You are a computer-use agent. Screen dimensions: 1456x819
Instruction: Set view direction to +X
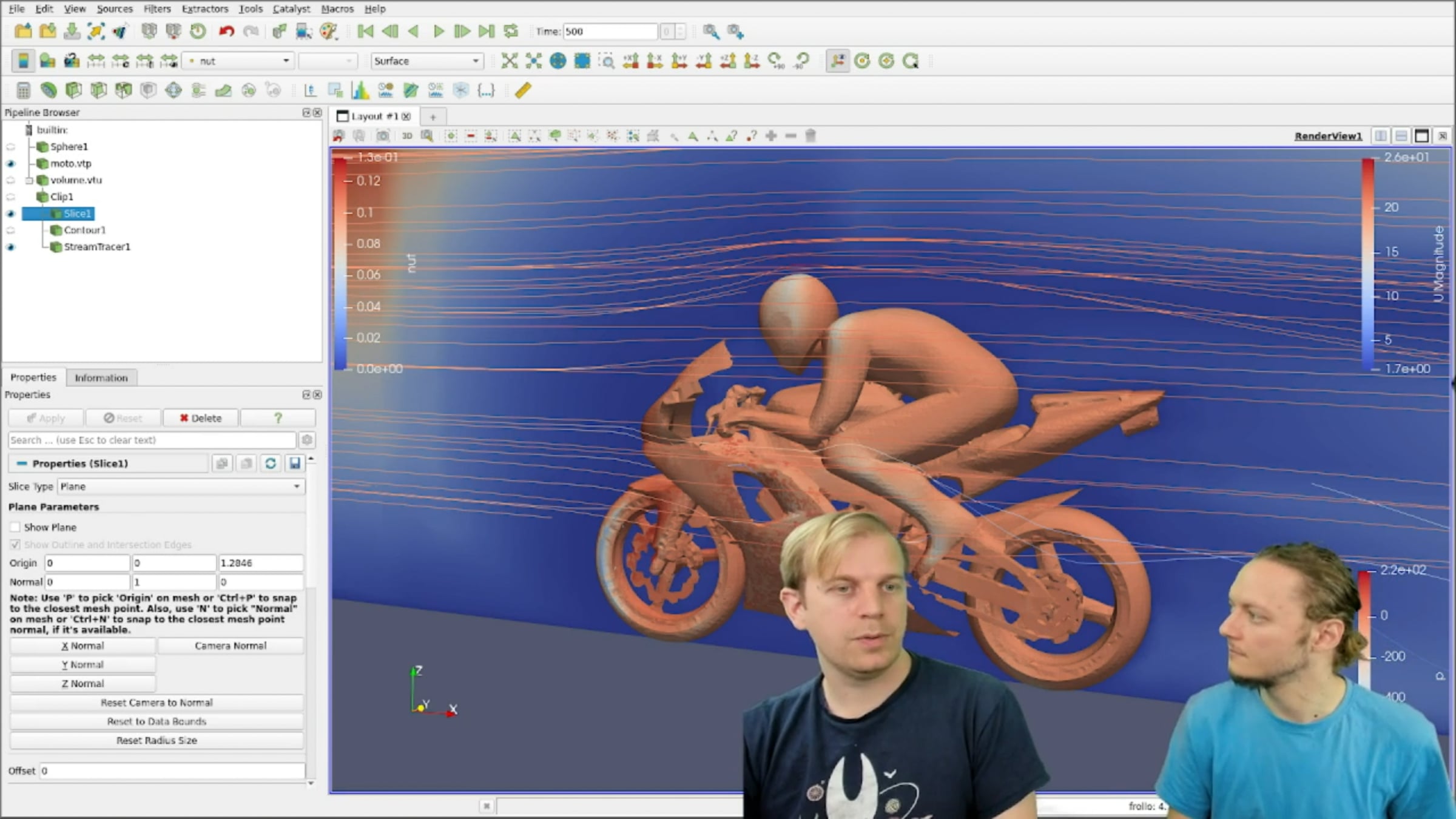click(630, 61)
